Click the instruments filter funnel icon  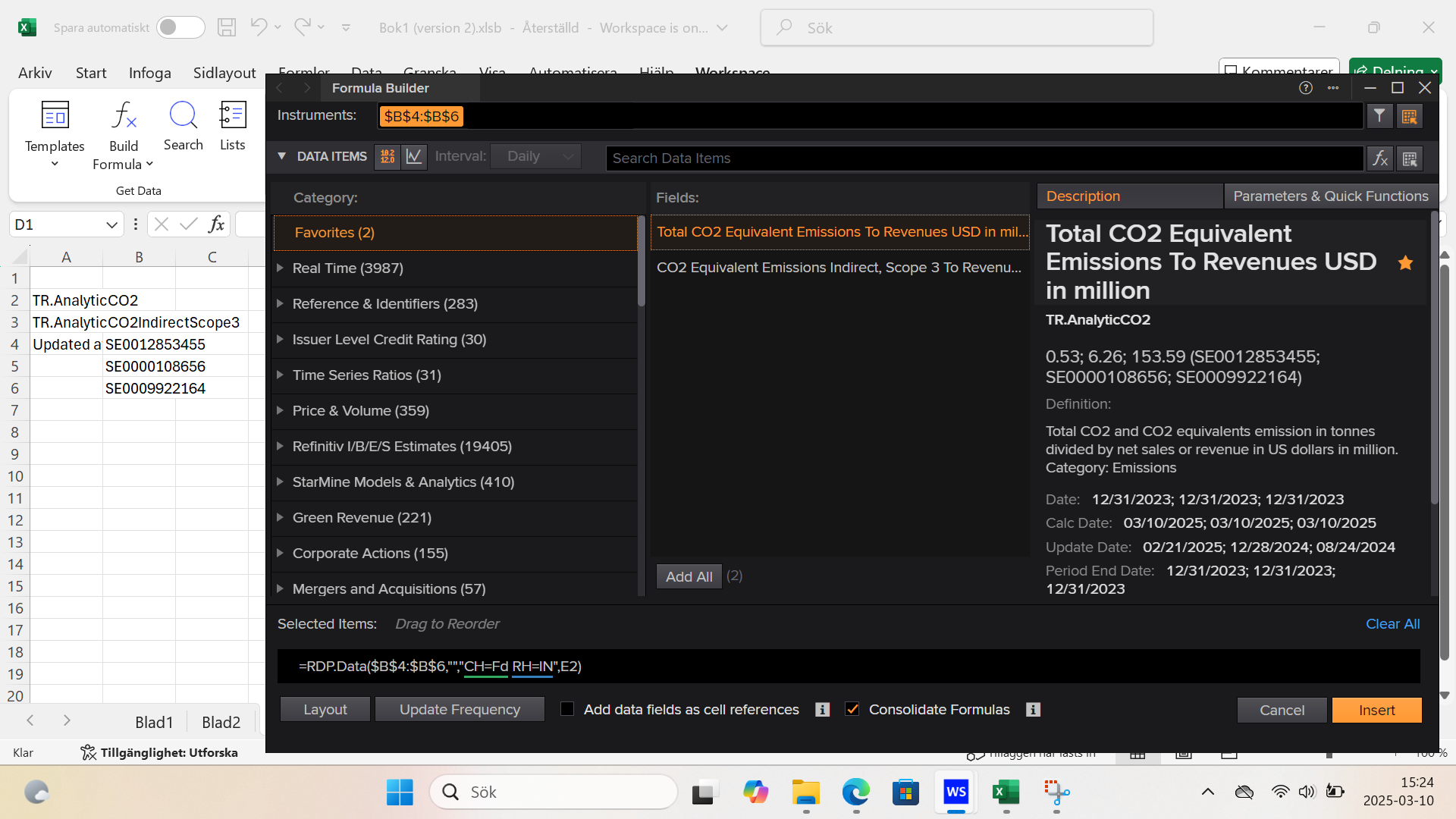(x=1379, y=116)
